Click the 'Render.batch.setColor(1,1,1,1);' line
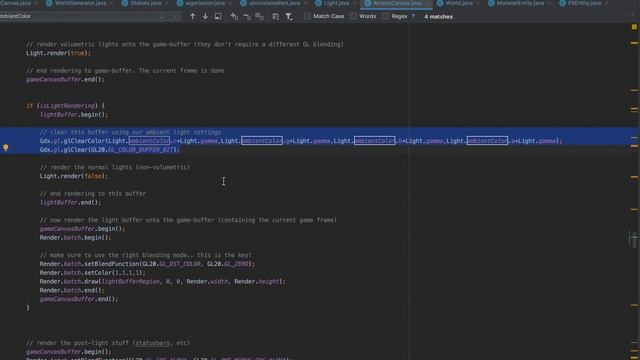The image size is (640, 360). (x=92, y=273)
